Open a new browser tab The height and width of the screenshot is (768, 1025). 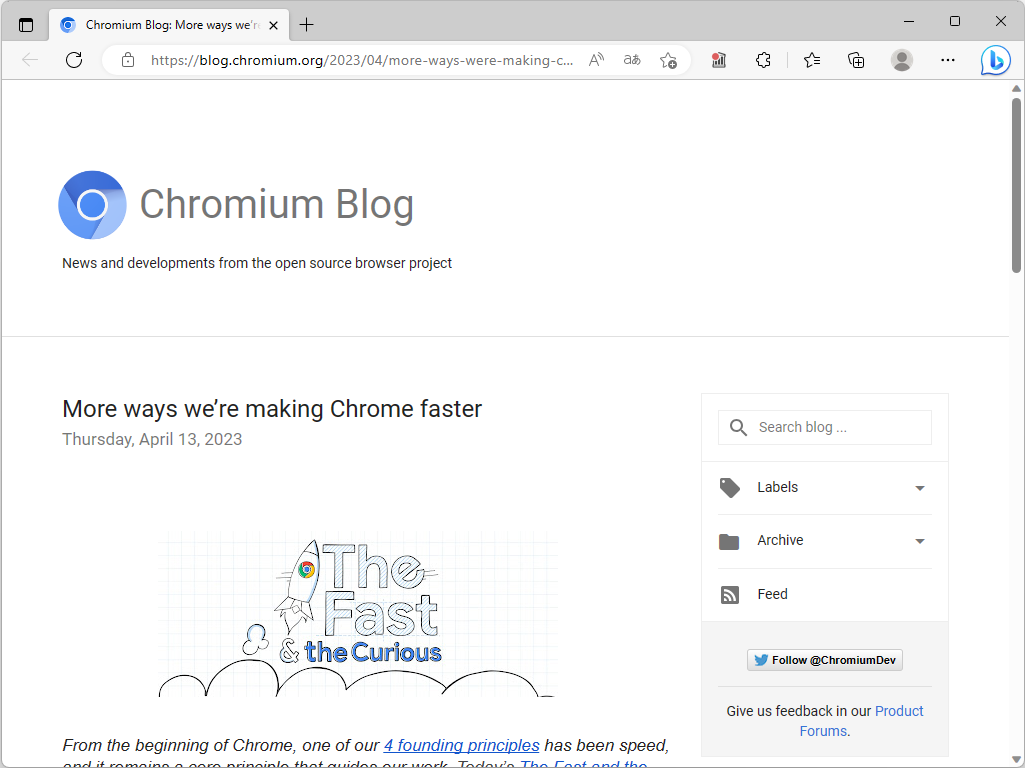pyautogui.click(x=307, y=24)
